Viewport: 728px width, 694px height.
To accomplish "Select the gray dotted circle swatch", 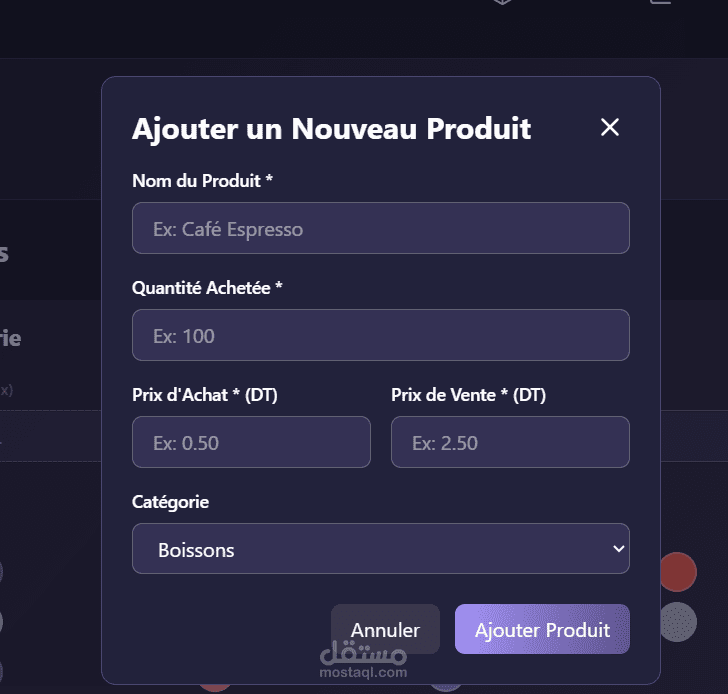I will click(x=678, y=622).
